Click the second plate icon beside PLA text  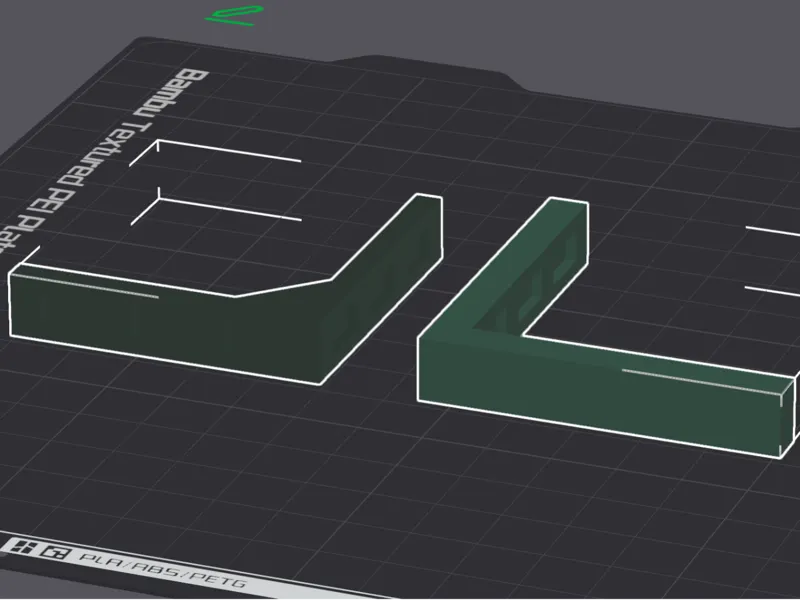tap(55, 553)
